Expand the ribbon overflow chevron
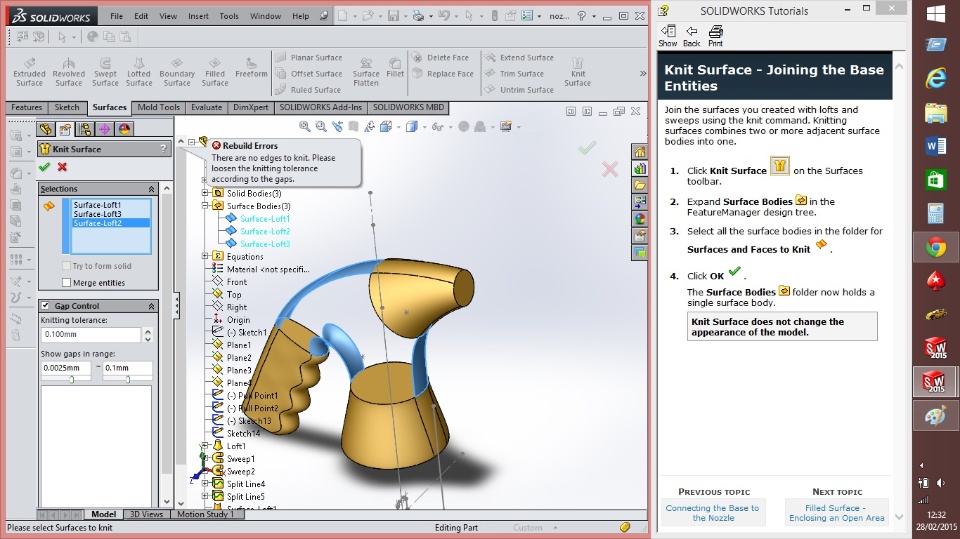The height and width of the screenshot is (539, 960). [642, 74]
